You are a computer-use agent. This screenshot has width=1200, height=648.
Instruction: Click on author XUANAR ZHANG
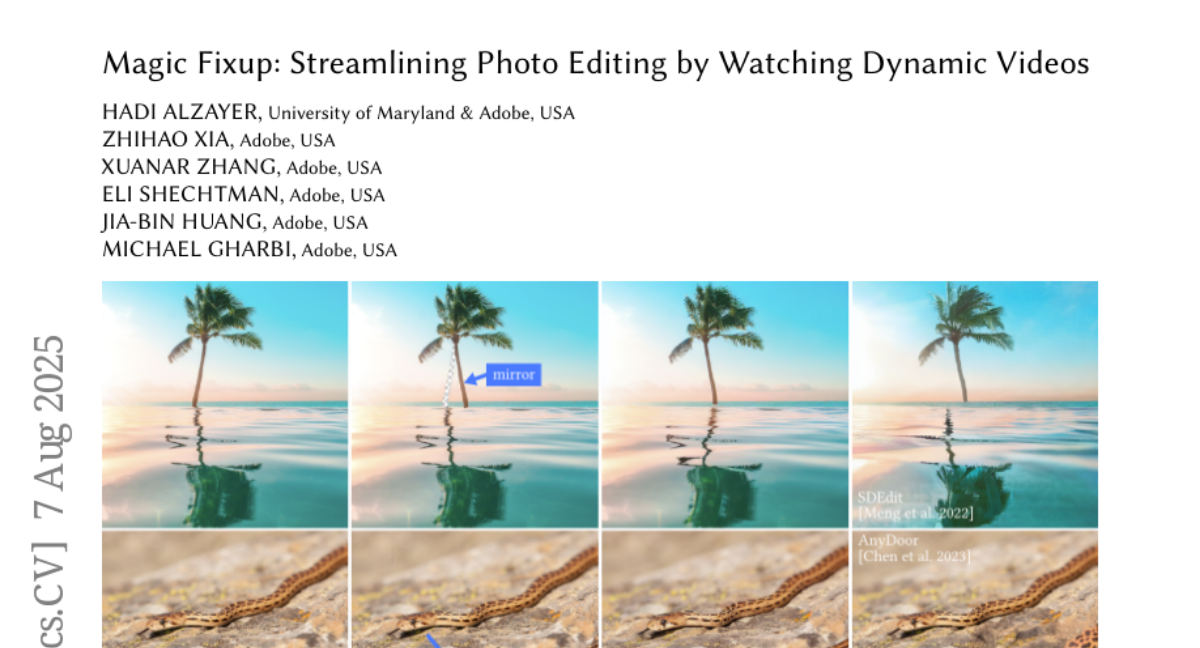[191, 167]
